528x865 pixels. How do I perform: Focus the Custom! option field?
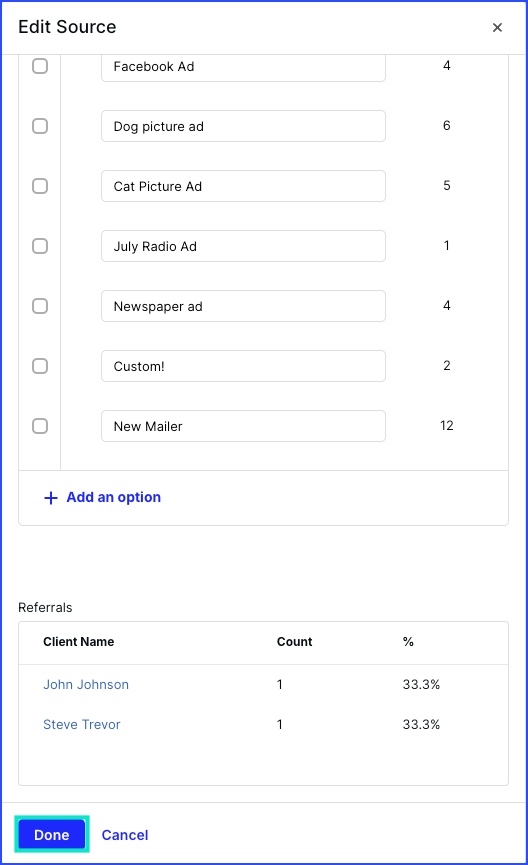click(243, 366)
